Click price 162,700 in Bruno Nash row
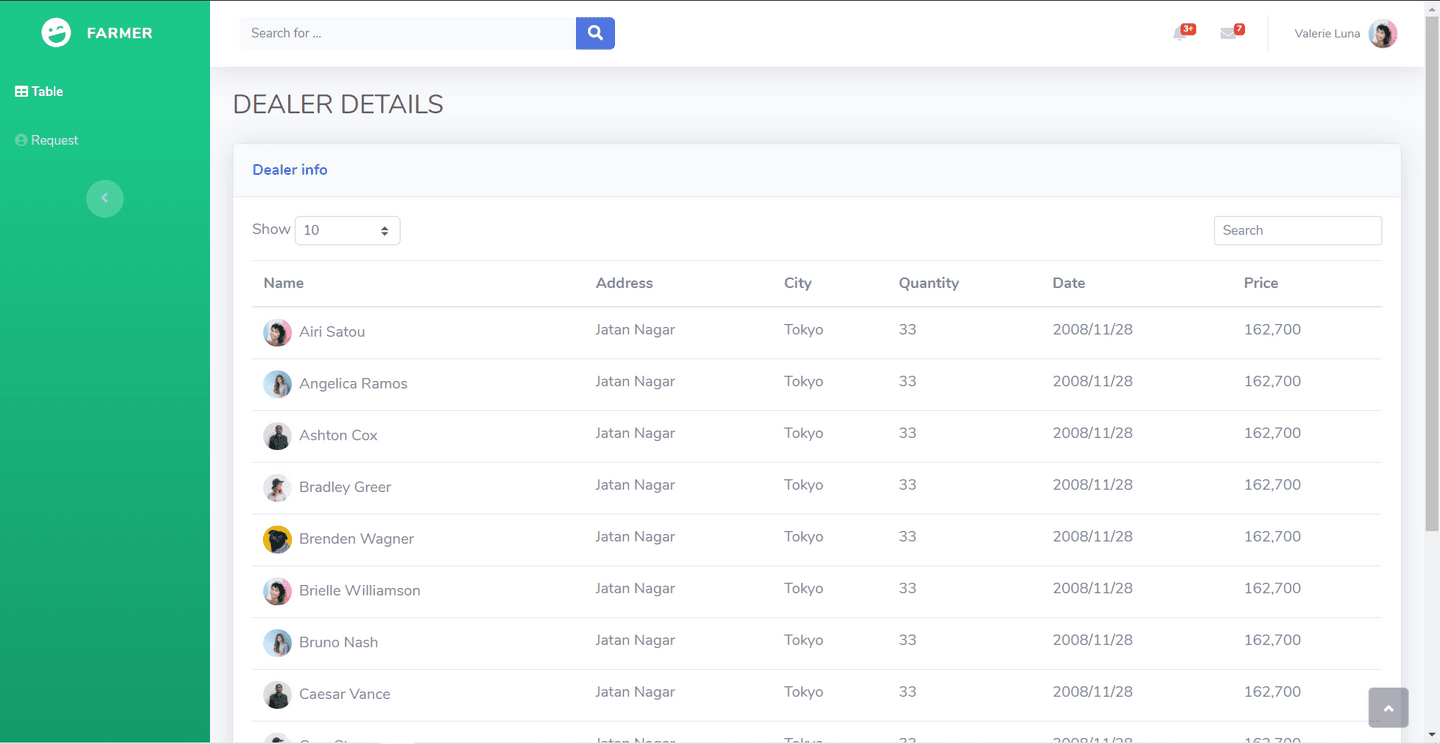Viewport: 1440px width, 744px height. coord(1272,641)
